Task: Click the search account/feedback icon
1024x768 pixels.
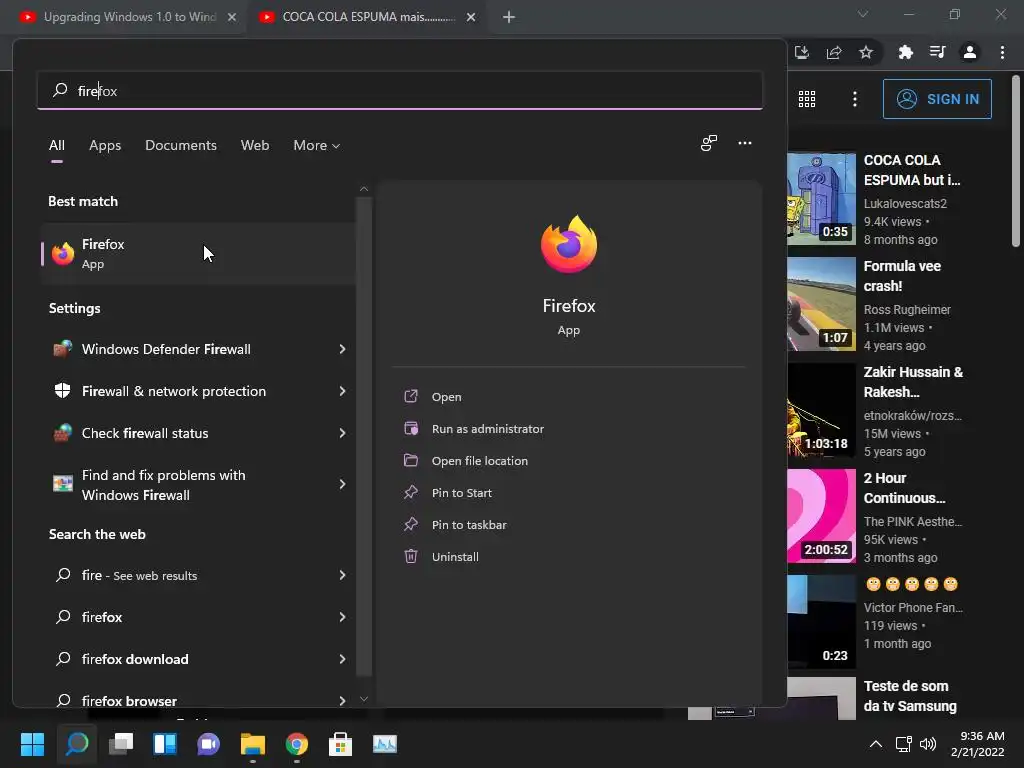Action: coord(709,143)
